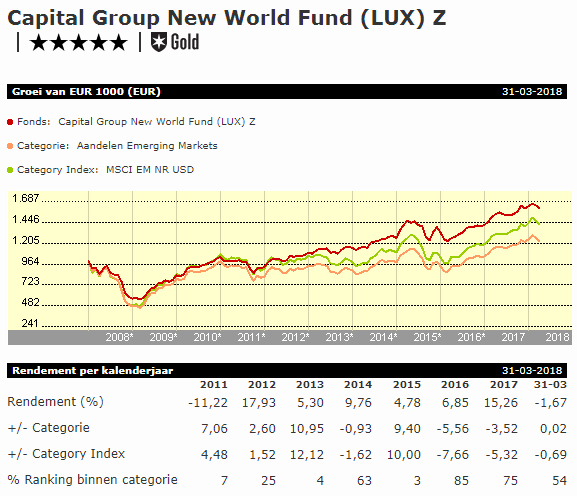Click the Rendement value 17,93

click(x=259, y=403)
